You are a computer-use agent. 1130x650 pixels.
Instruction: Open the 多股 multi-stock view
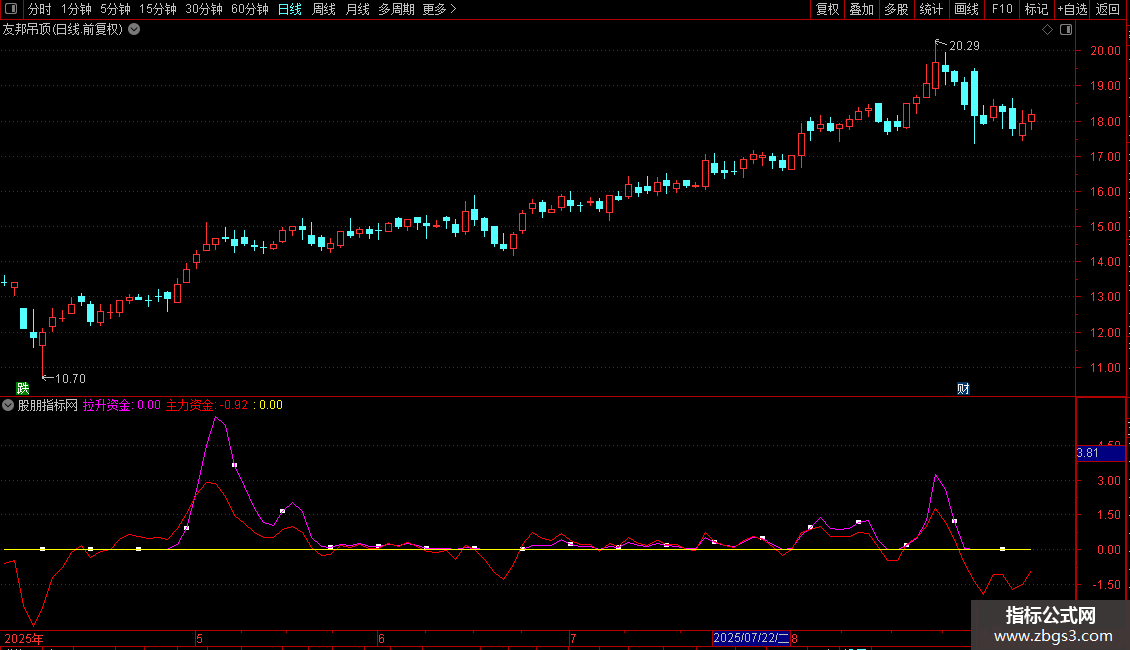[x=896, y=9]
